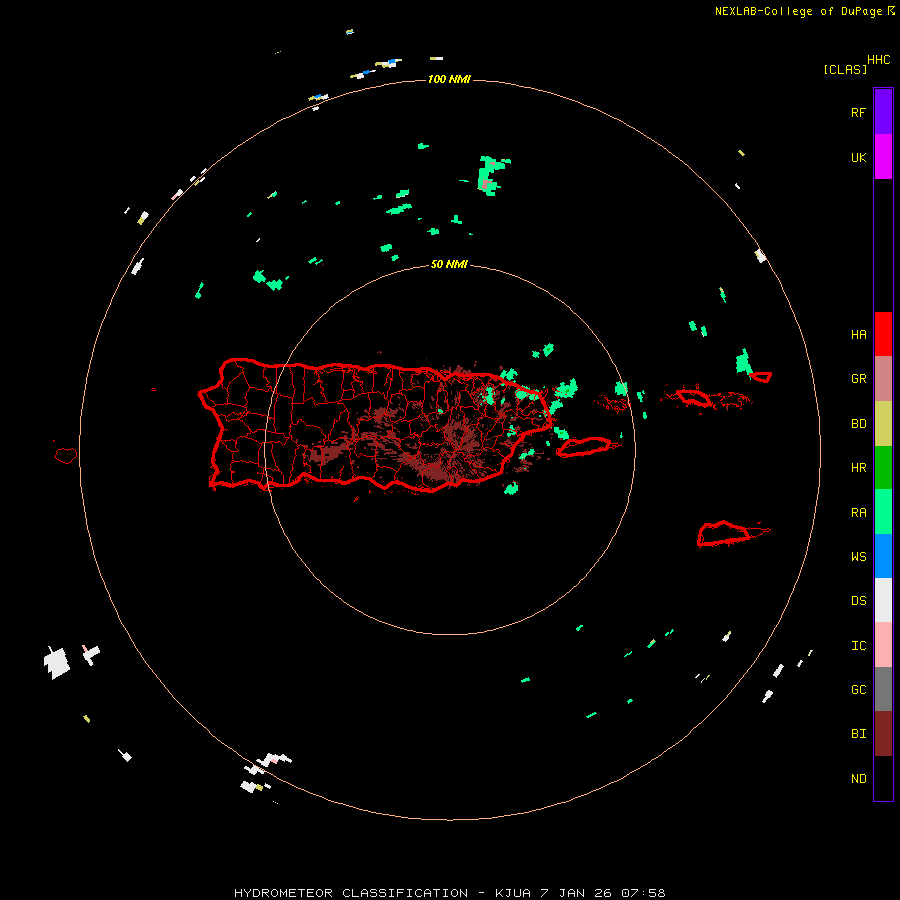Click the 7 JAN 26 date text
The image size is (900, 900).
[x=576, y=893]
